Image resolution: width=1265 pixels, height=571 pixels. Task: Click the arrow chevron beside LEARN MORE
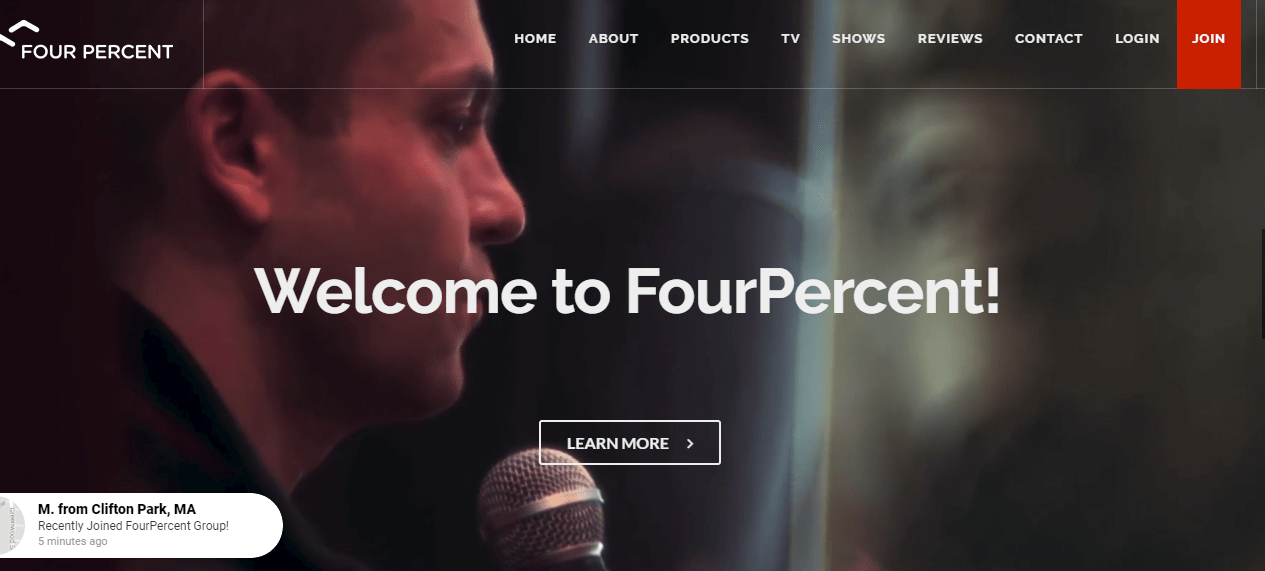(690, 443)
